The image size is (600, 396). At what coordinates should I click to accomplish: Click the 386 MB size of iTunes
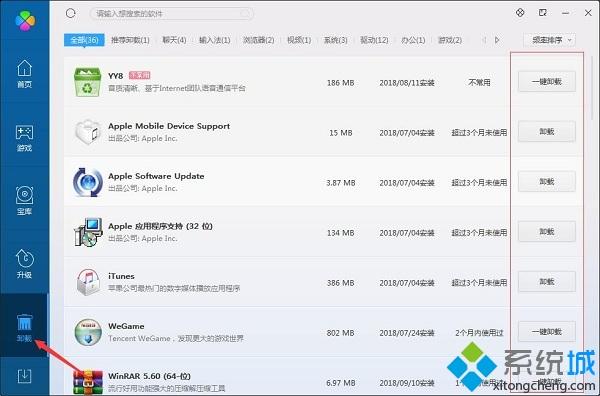[341, 283]
